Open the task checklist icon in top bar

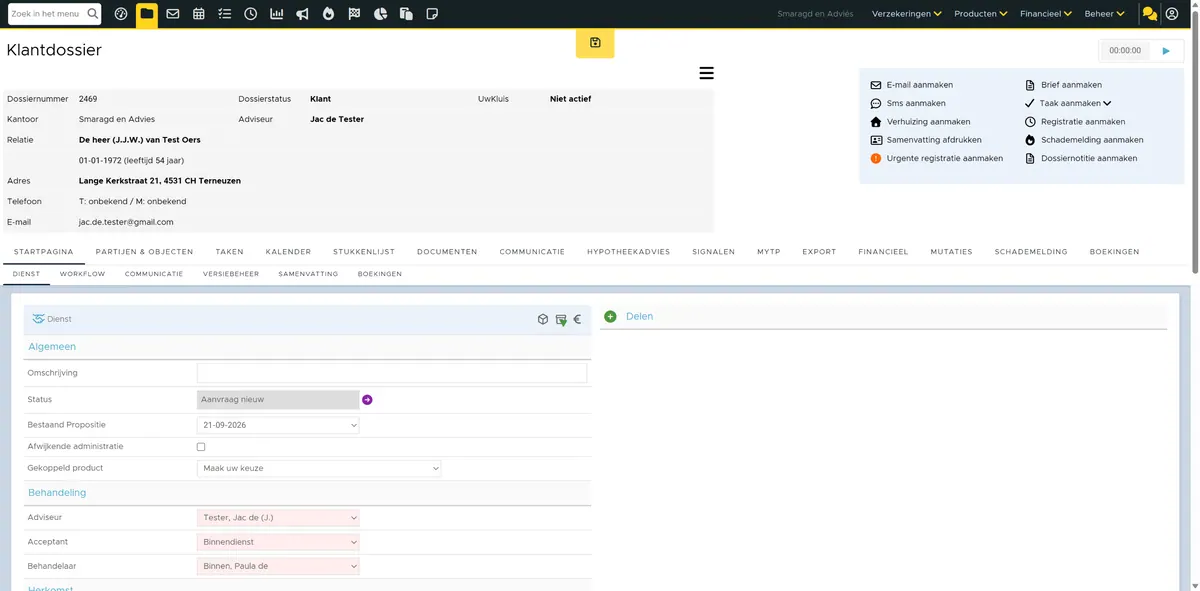pyautogui.click(x=225, y=14)
